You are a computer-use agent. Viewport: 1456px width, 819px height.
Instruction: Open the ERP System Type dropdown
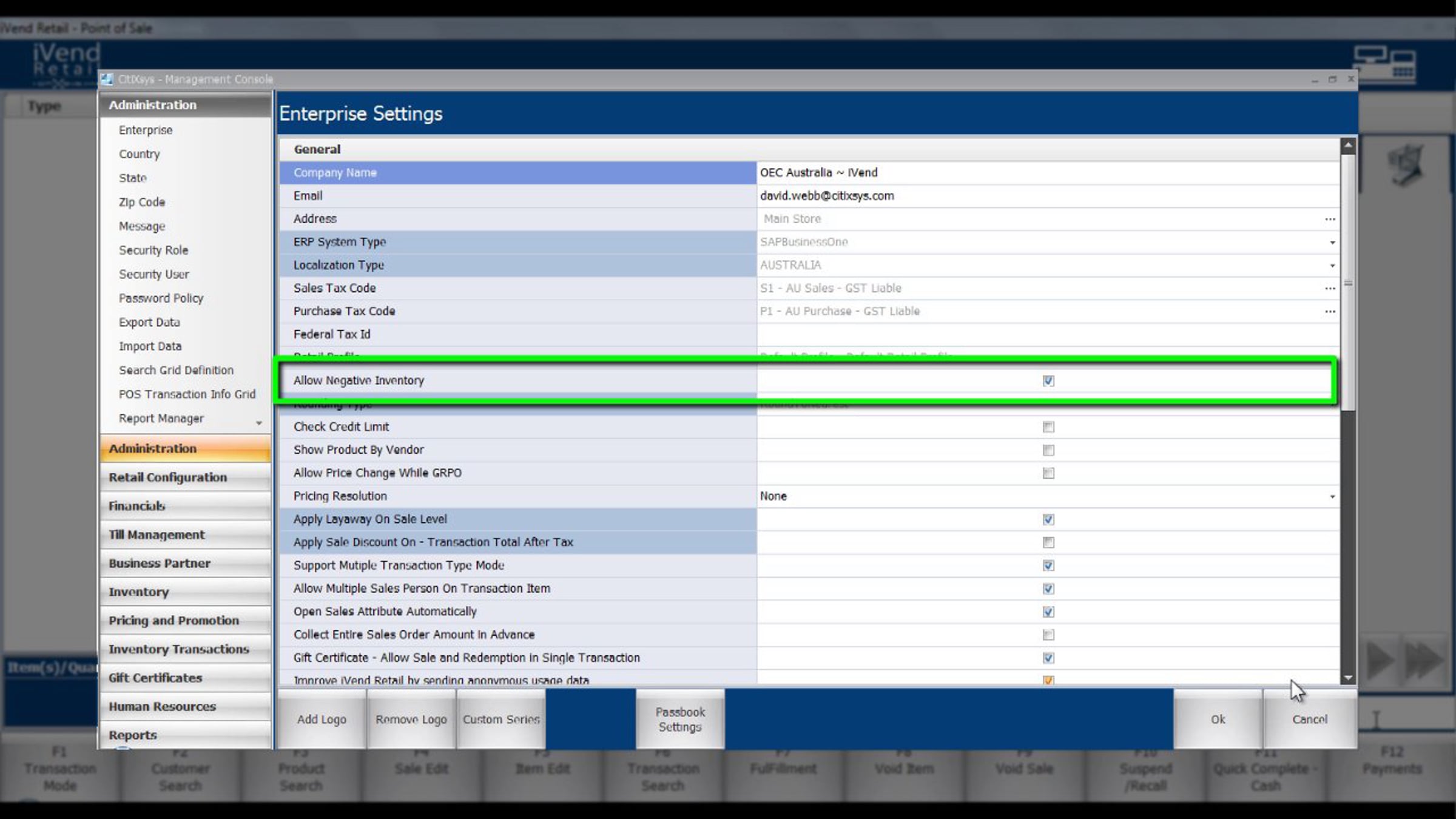point(1332,242)
